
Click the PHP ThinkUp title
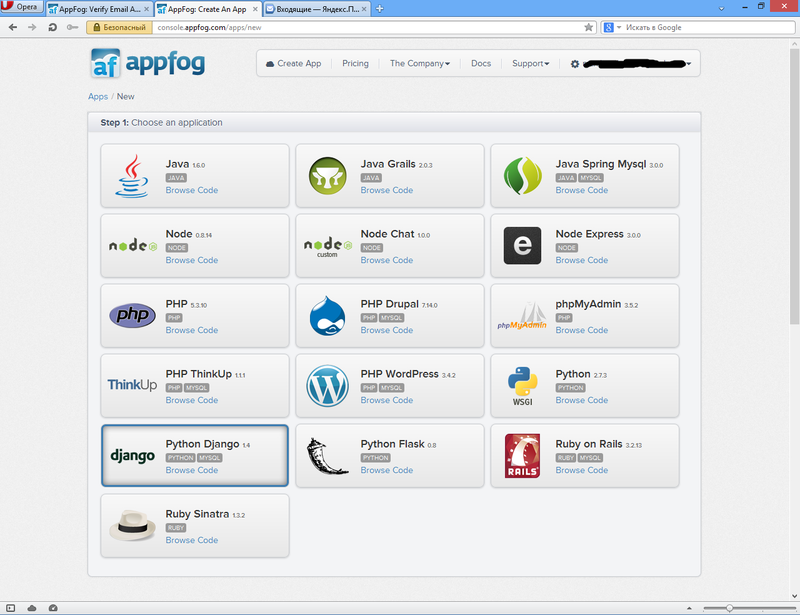coord(198,374)
